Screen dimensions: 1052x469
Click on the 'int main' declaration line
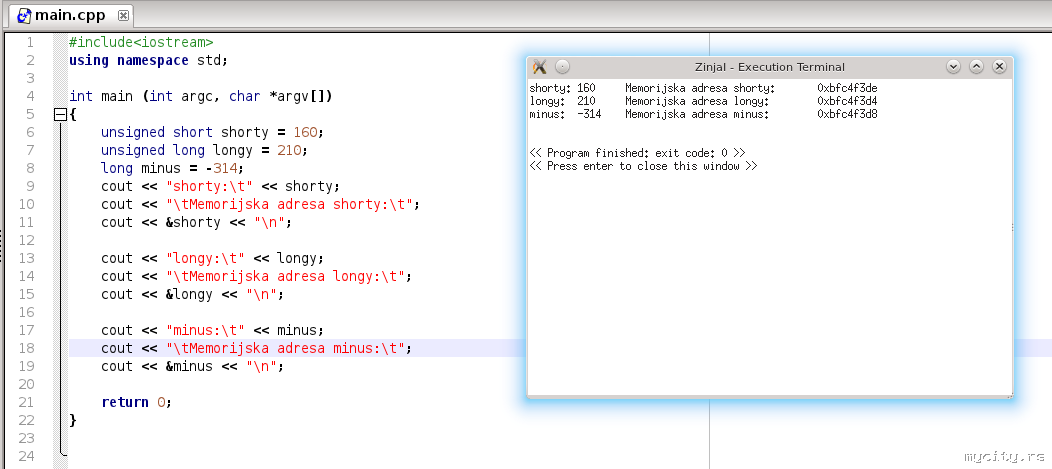point(201,97)
